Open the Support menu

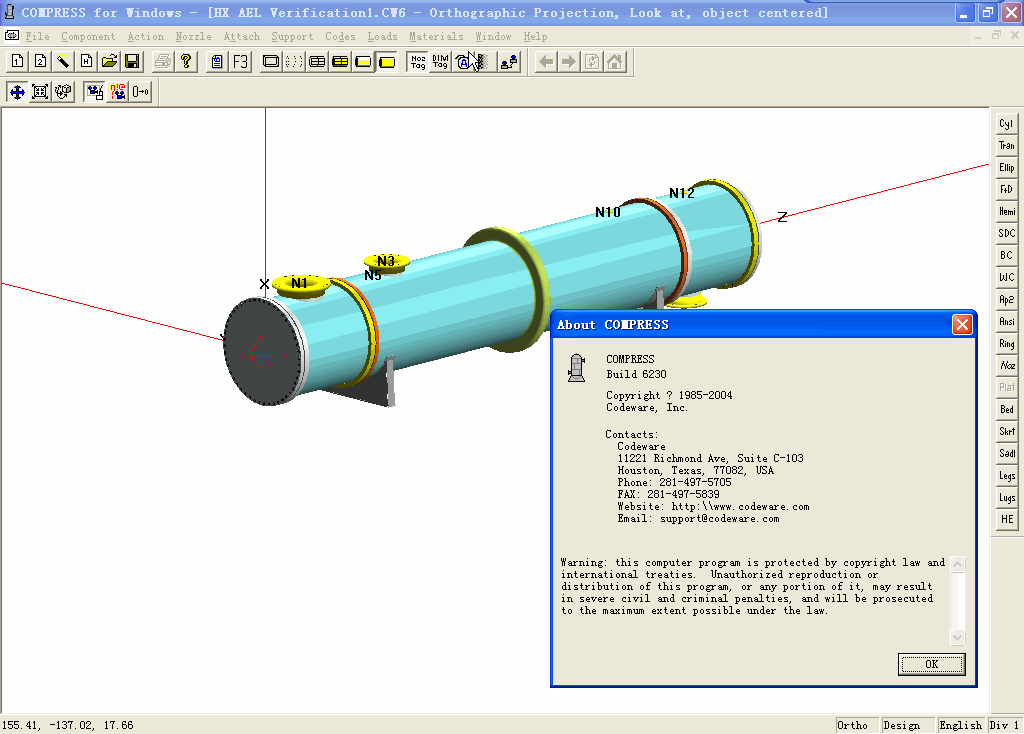point(292,37)
